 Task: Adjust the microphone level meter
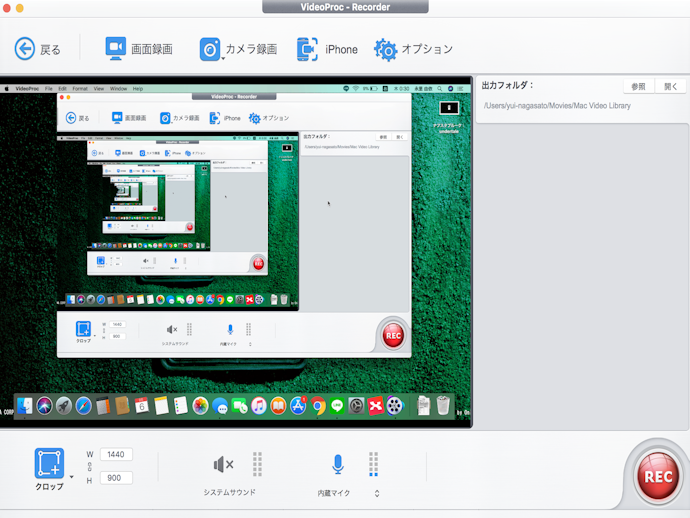click(373, 465)
